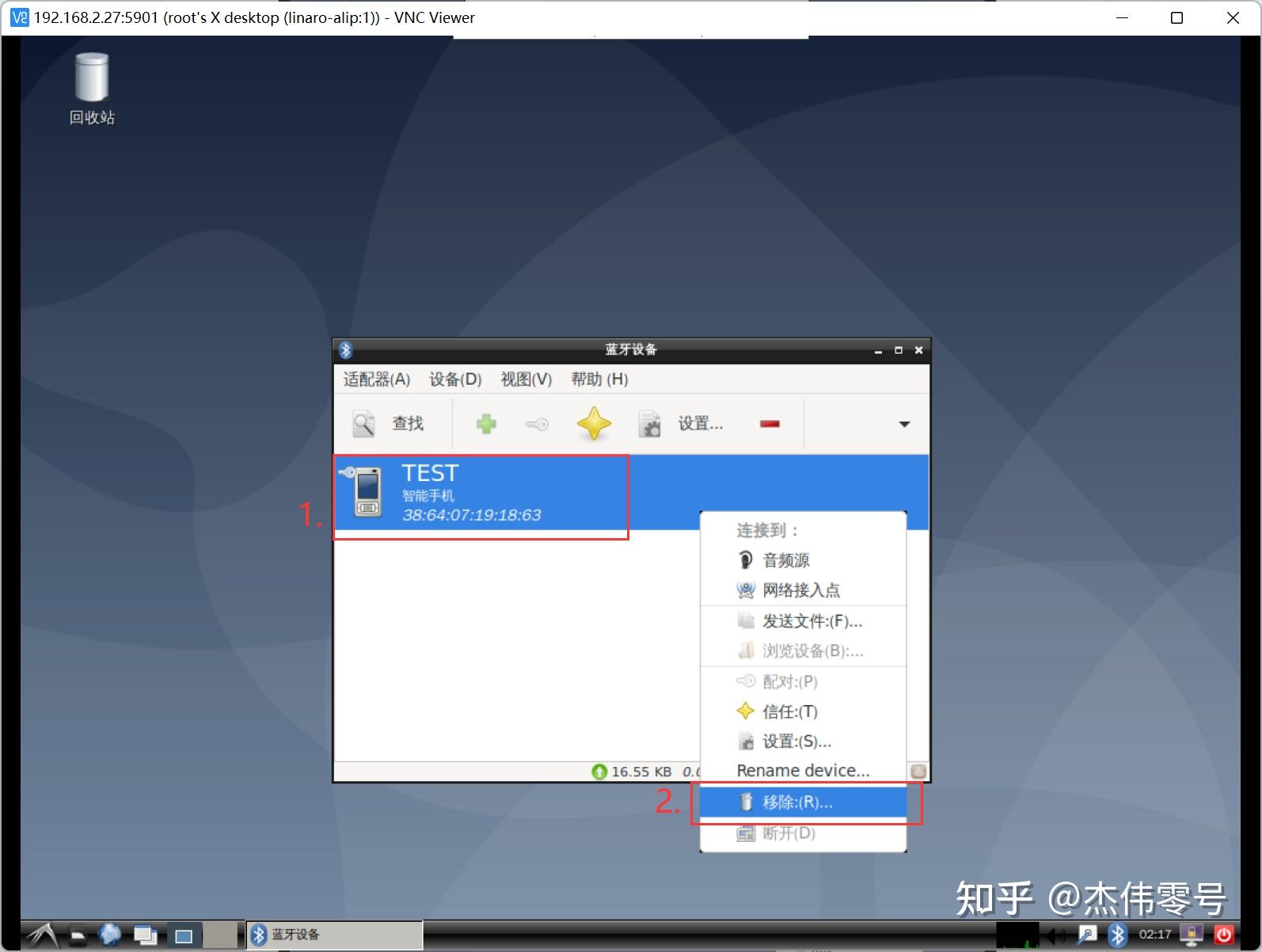
Task: Click the red power button tray icon
Action: (x=1224, y=935)
